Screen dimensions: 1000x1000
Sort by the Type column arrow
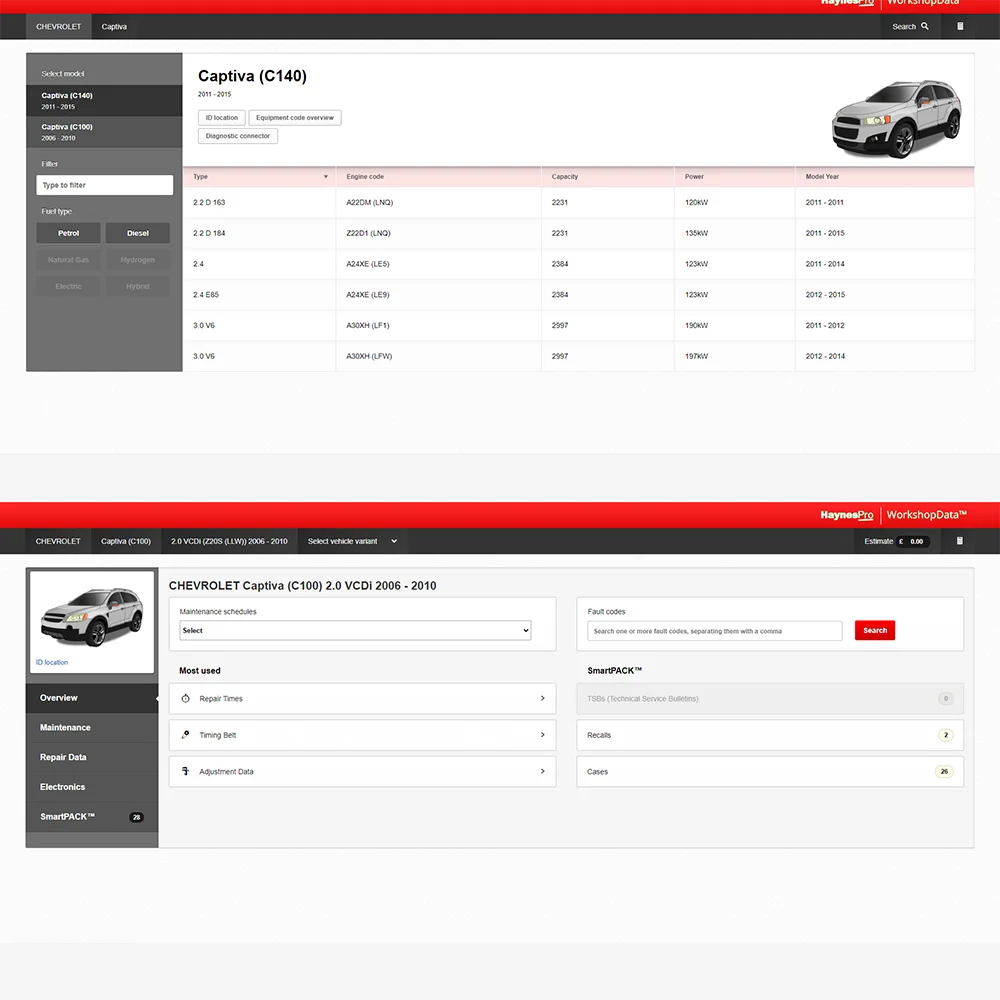(x=325, y=177)
